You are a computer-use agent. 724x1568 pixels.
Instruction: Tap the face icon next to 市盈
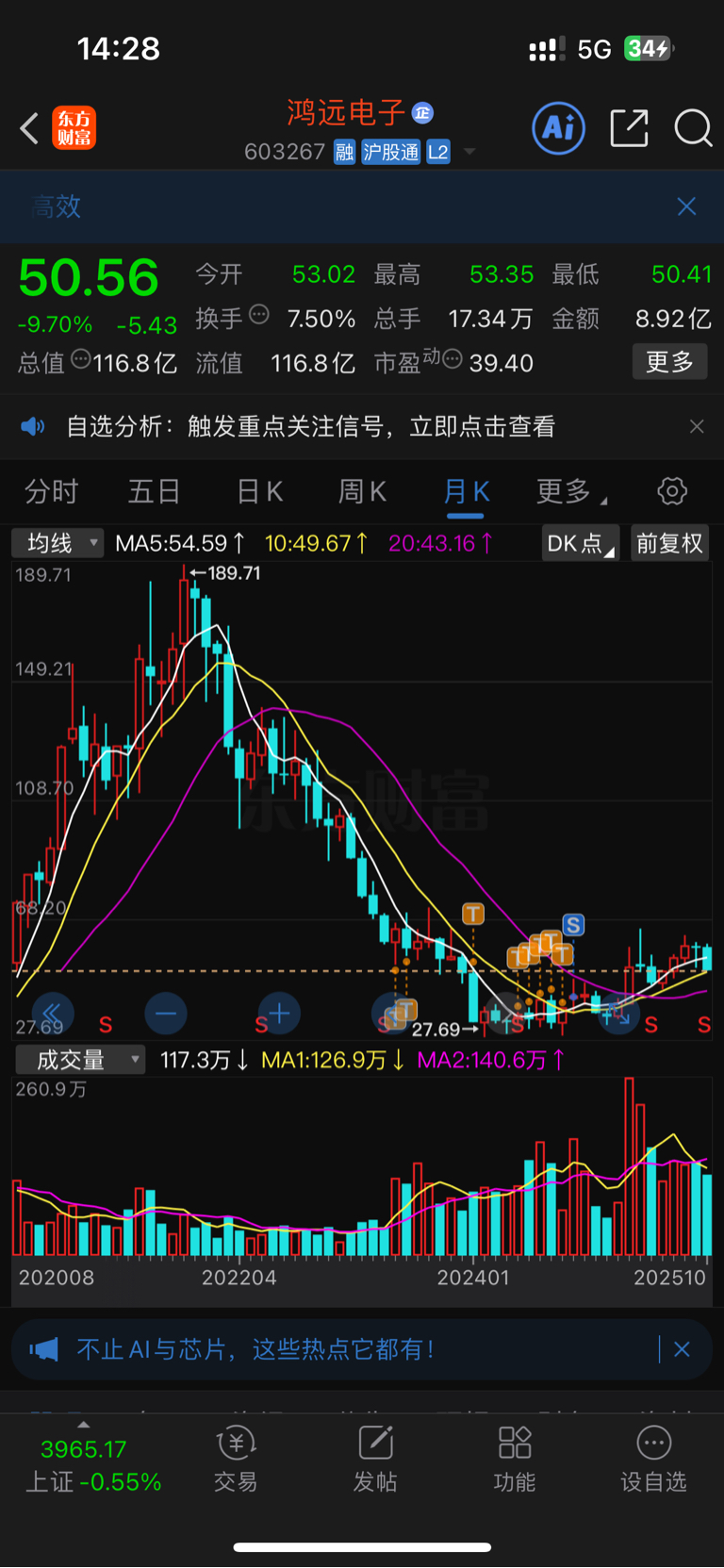(452, 358)
